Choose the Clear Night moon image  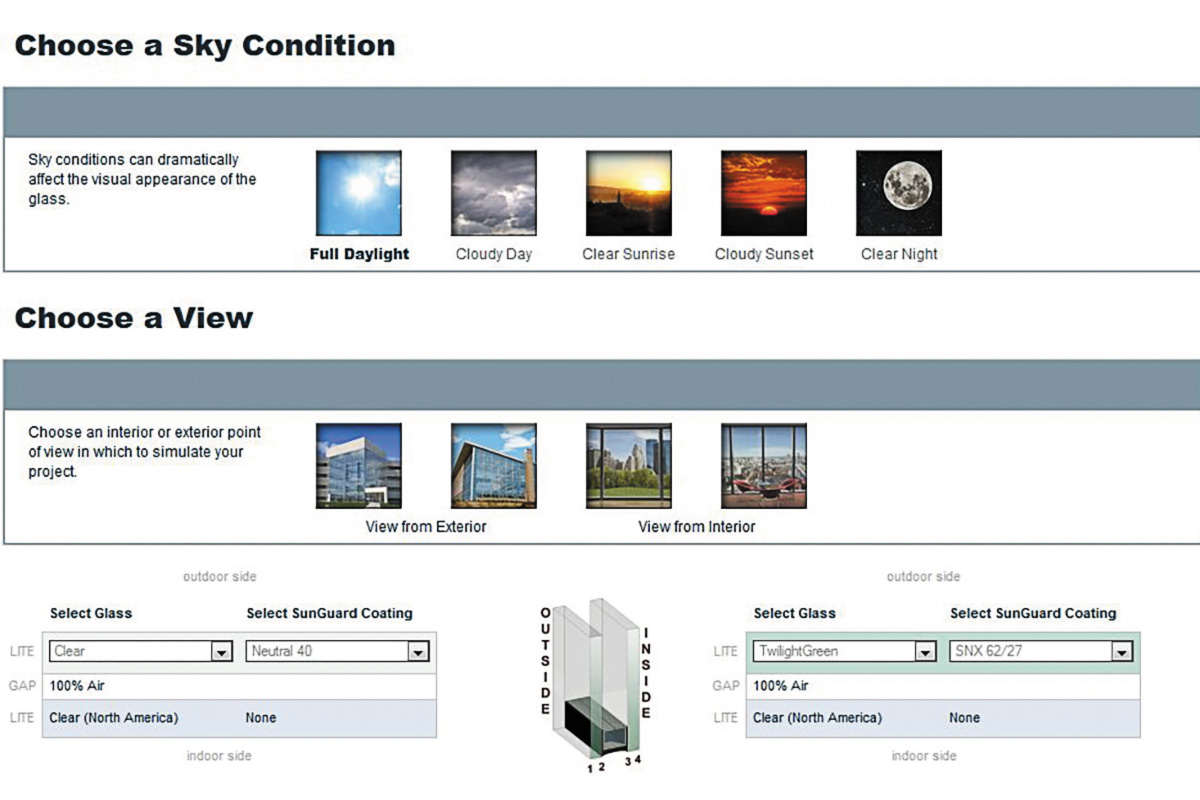pyautogui.click(x=899, y=193)
